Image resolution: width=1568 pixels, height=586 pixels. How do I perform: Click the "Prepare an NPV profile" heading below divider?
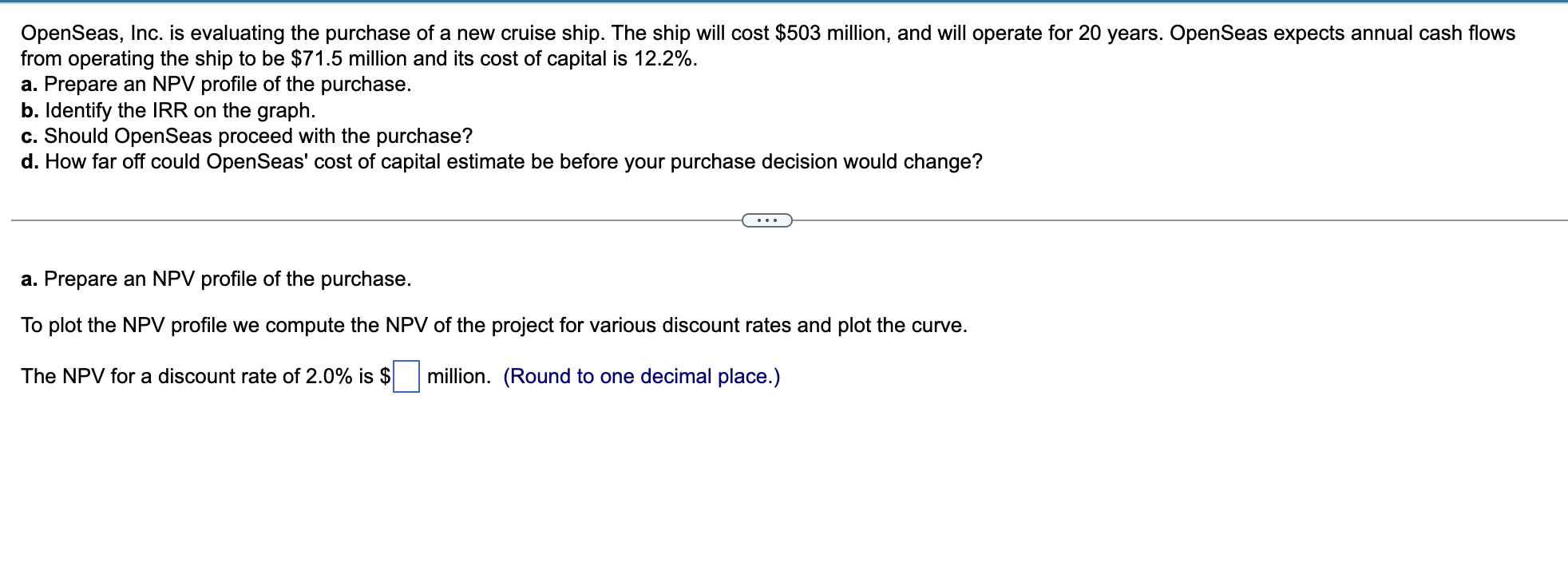tap(228, 279)
